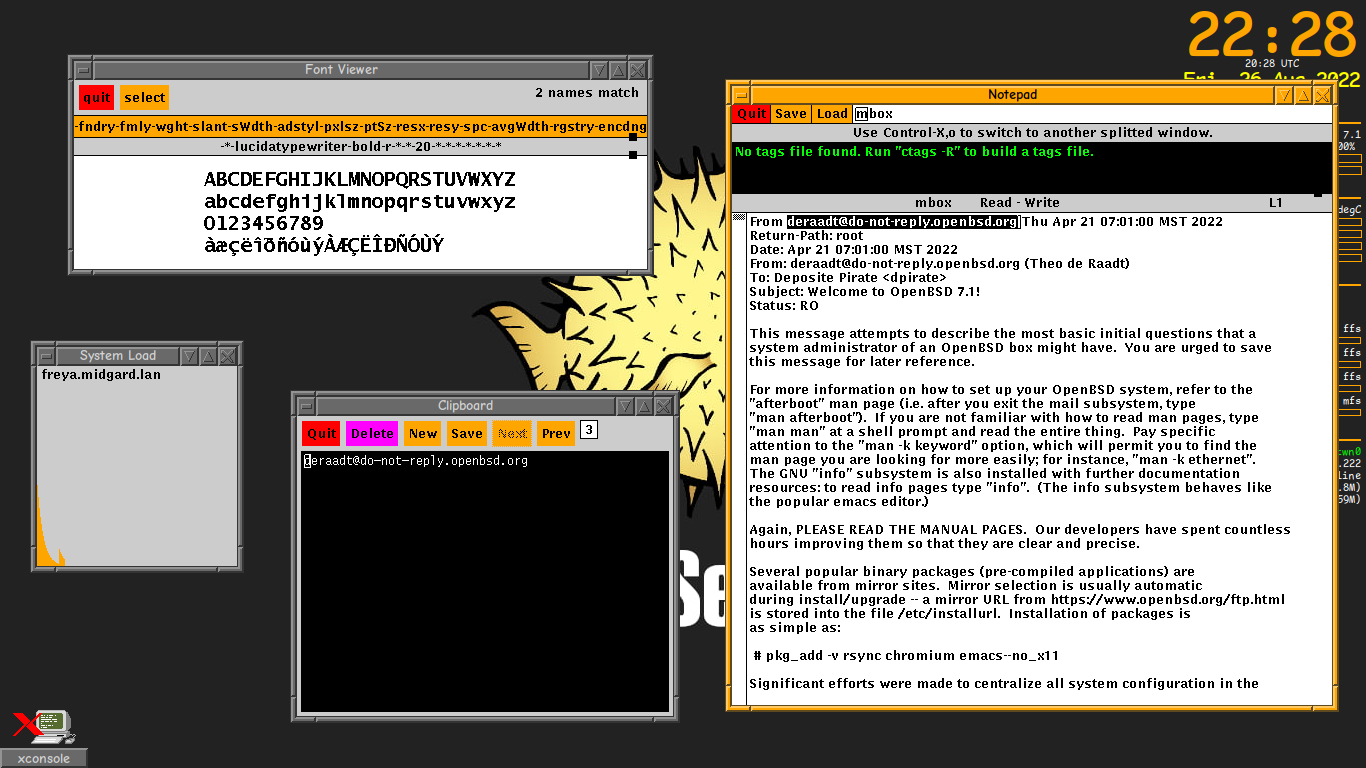
Task: Open the System Load window menu button
Action: (45, 356)
